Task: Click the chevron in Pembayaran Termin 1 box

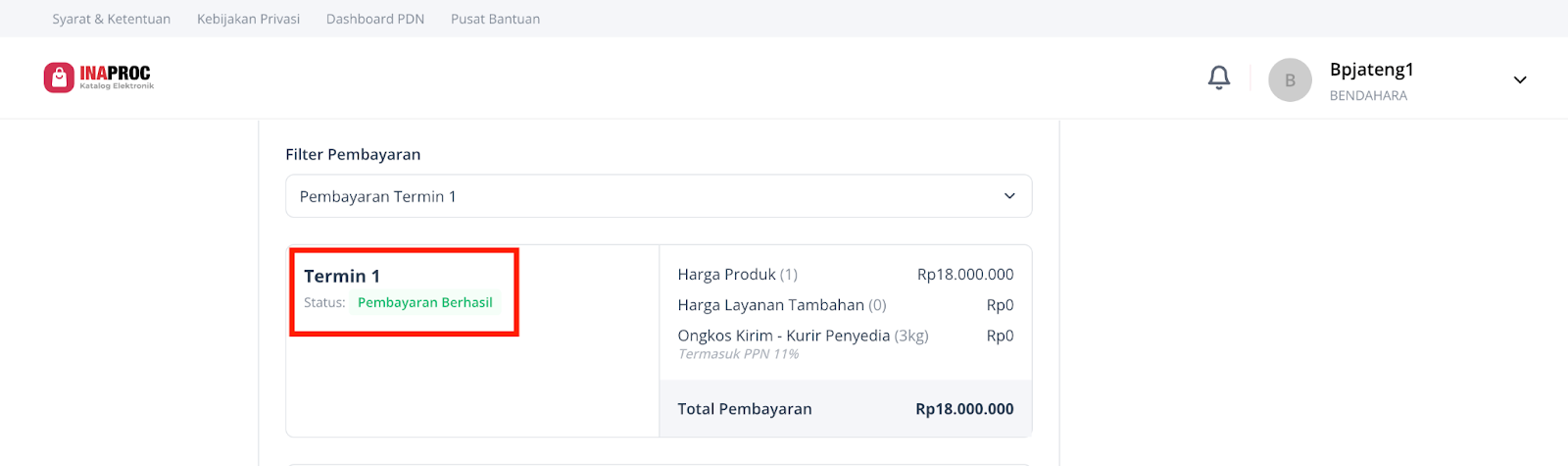Action: [1009, 196]
